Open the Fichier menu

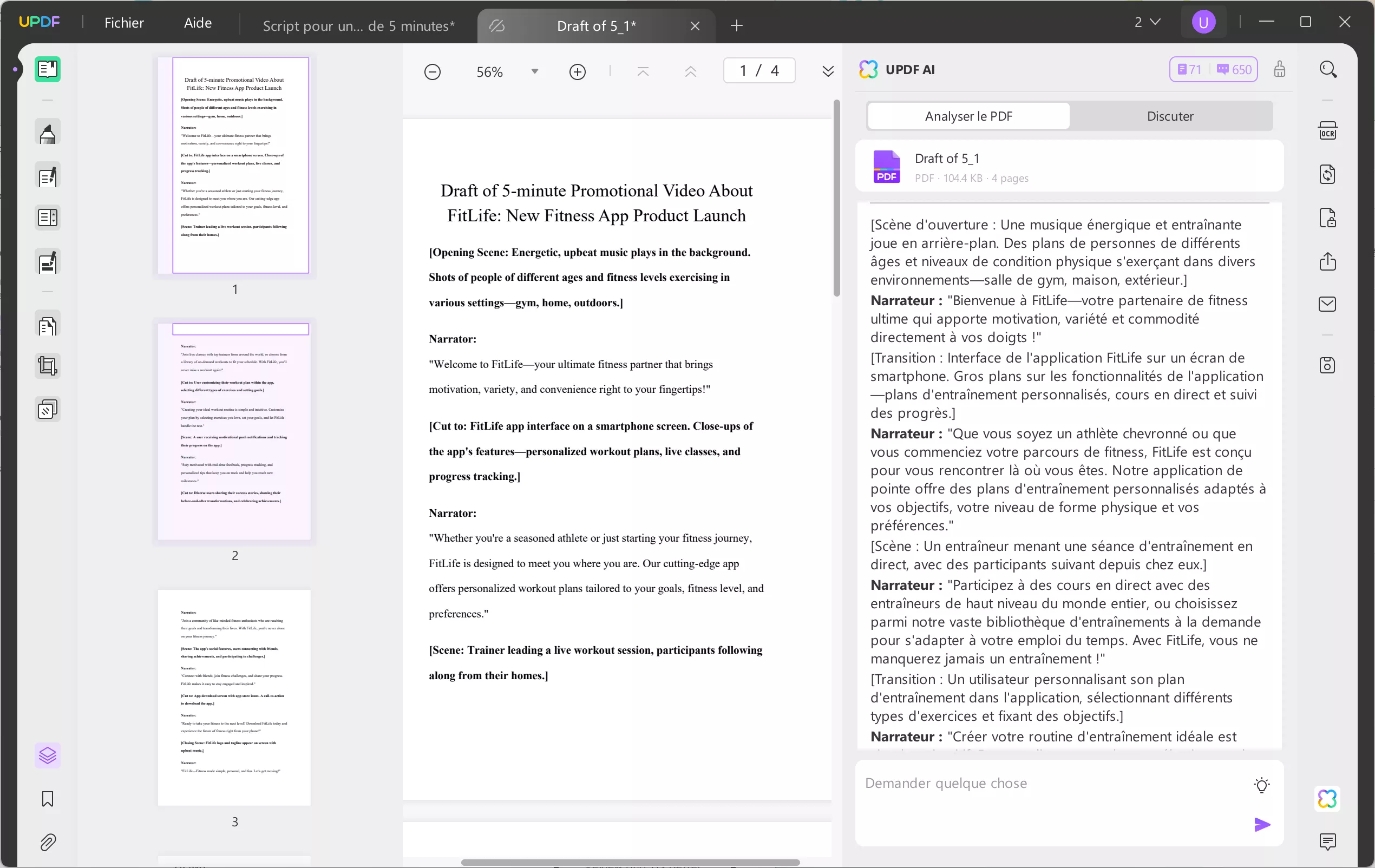[x=124, y=23]
